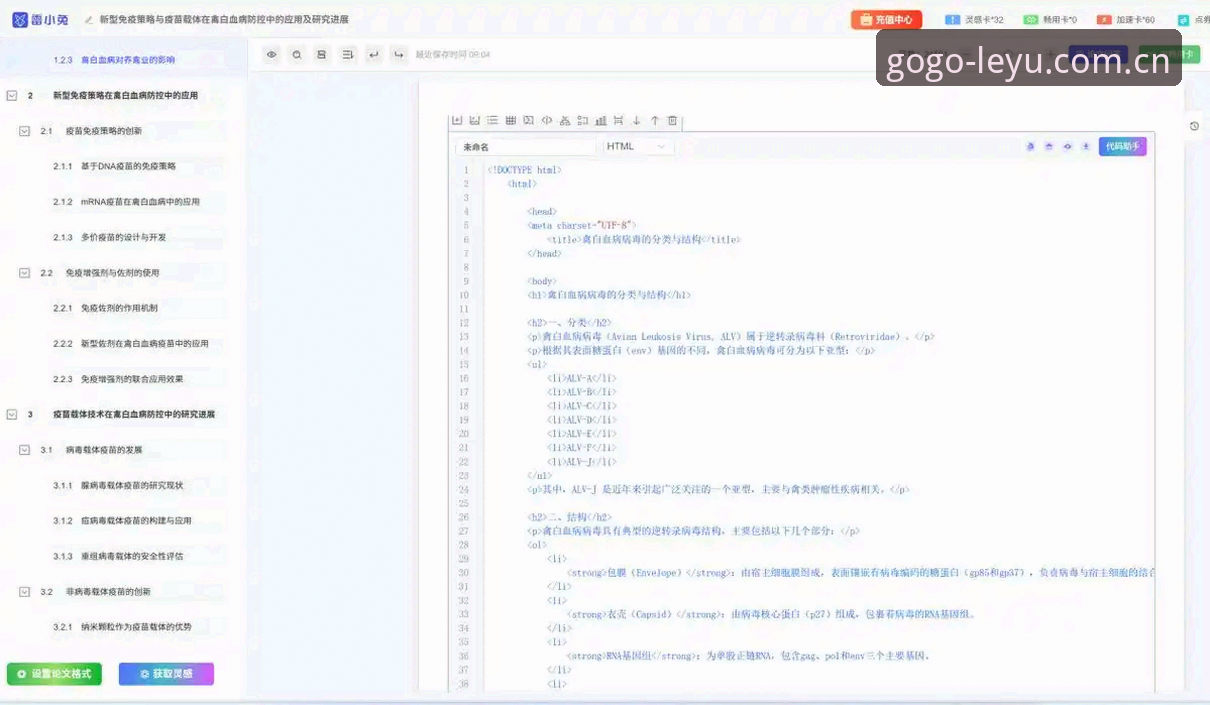Click the eye icon in the code block header
The height and width of the screenshot is (705, 1210).
coord(1068,146)
